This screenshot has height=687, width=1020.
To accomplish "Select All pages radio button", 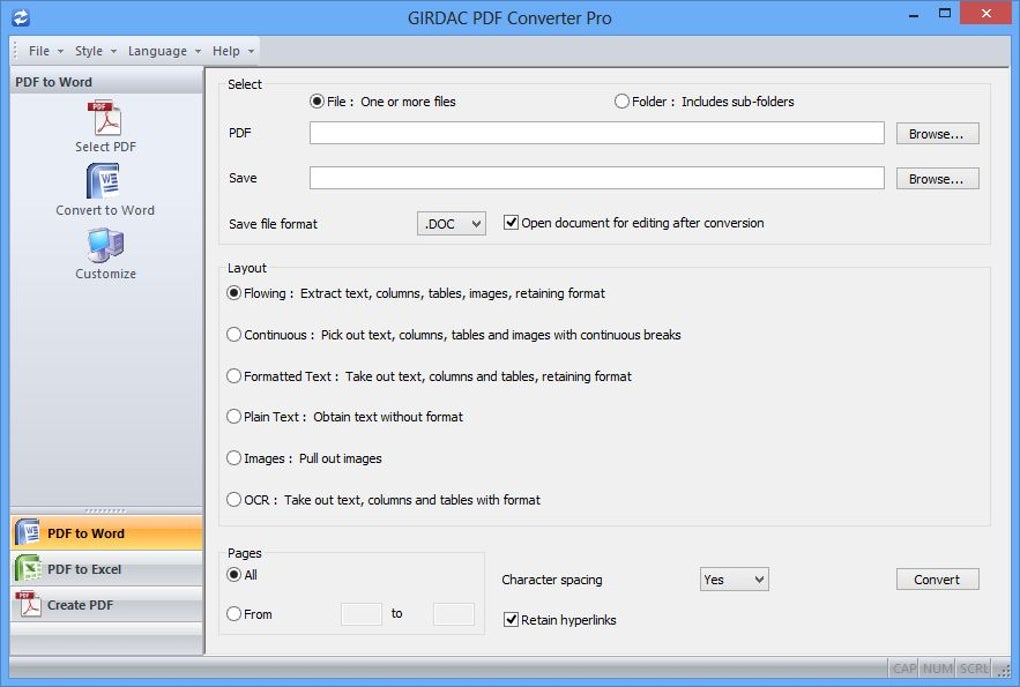I will point(234,574).
